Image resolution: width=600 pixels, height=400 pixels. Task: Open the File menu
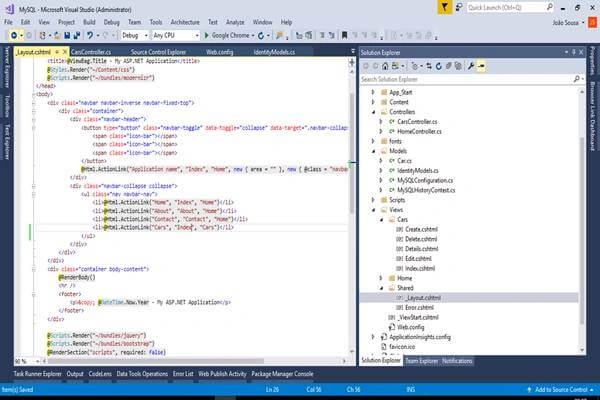8,22
